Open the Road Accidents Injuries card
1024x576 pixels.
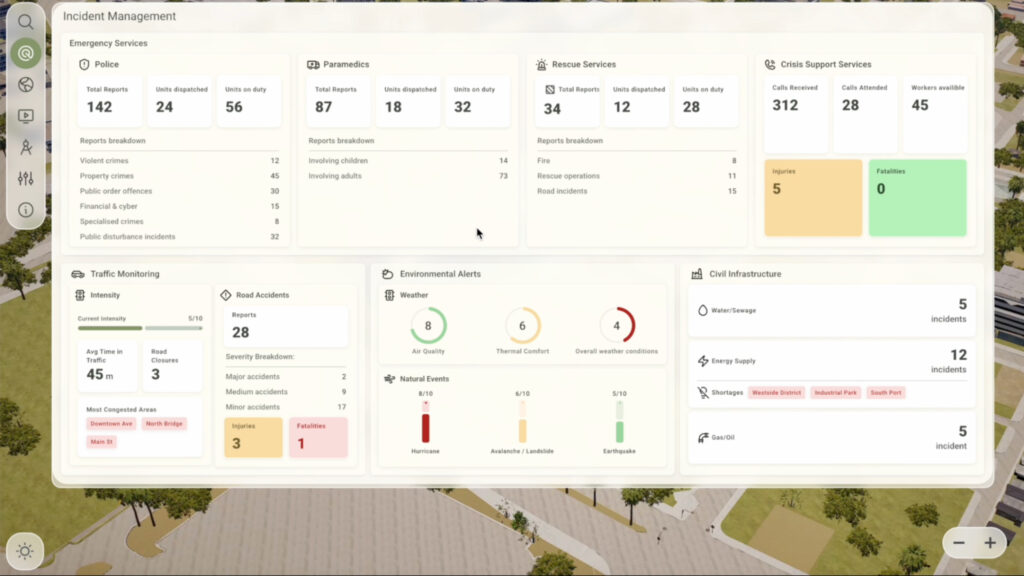pyautogui.click(x=253, y=438)
